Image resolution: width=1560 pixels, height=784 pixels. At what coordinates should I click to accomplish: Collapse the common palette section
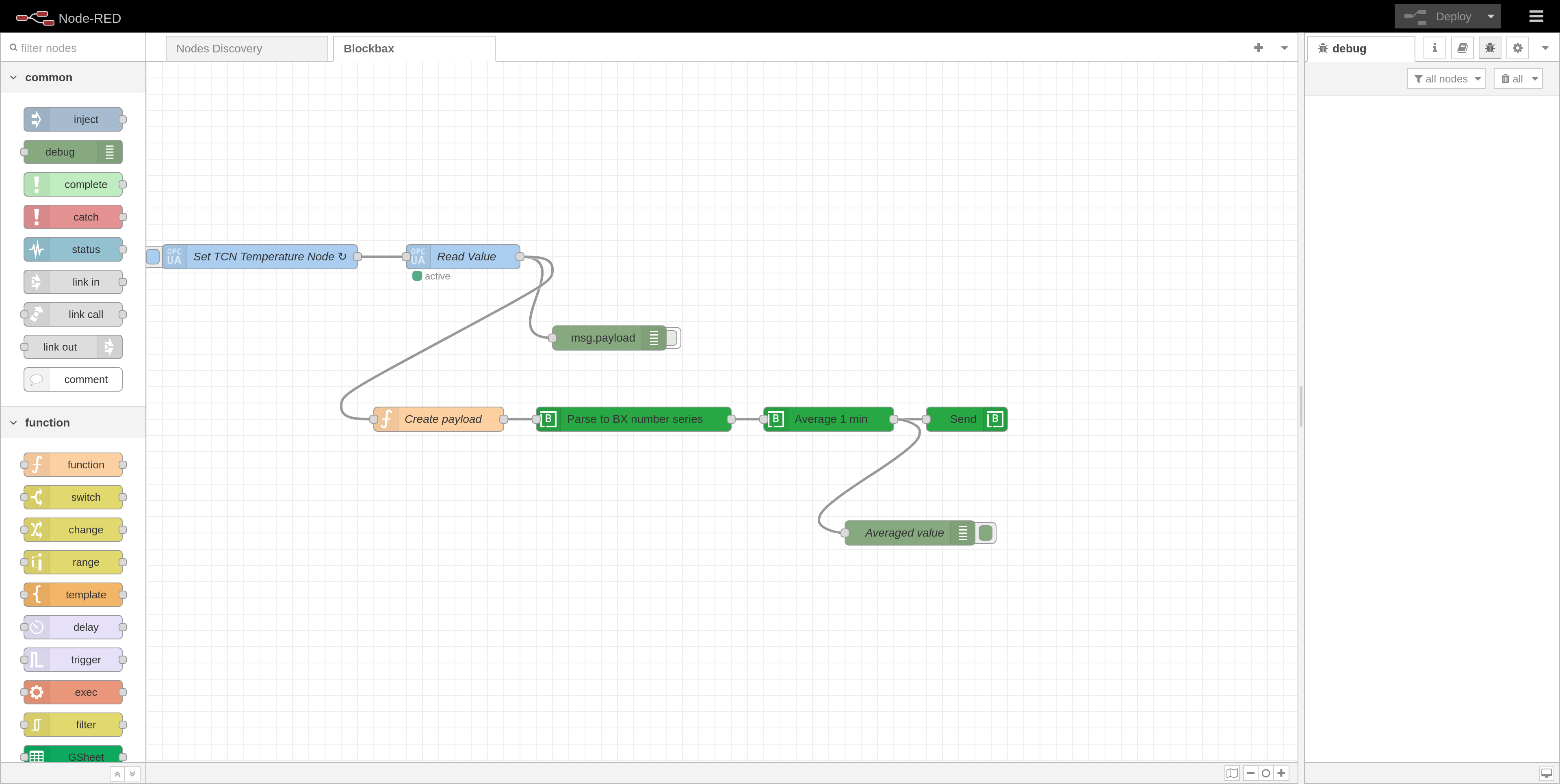[x=13, y=77]
